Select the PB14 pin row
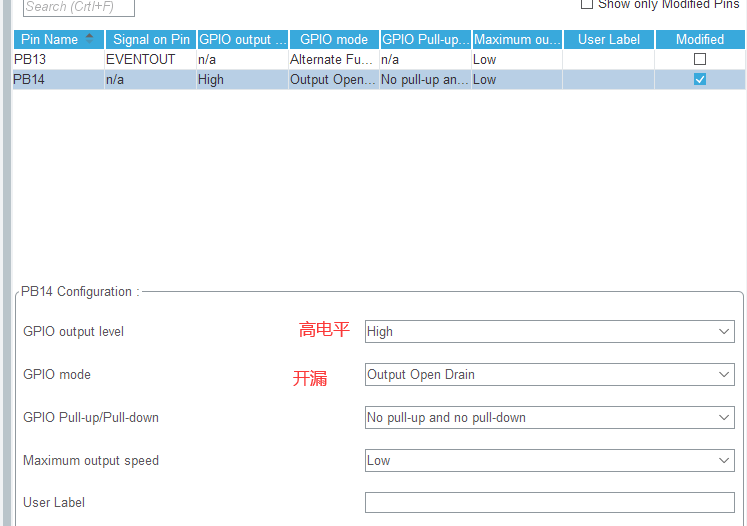 pyautogui.click(x=379, y=79)
